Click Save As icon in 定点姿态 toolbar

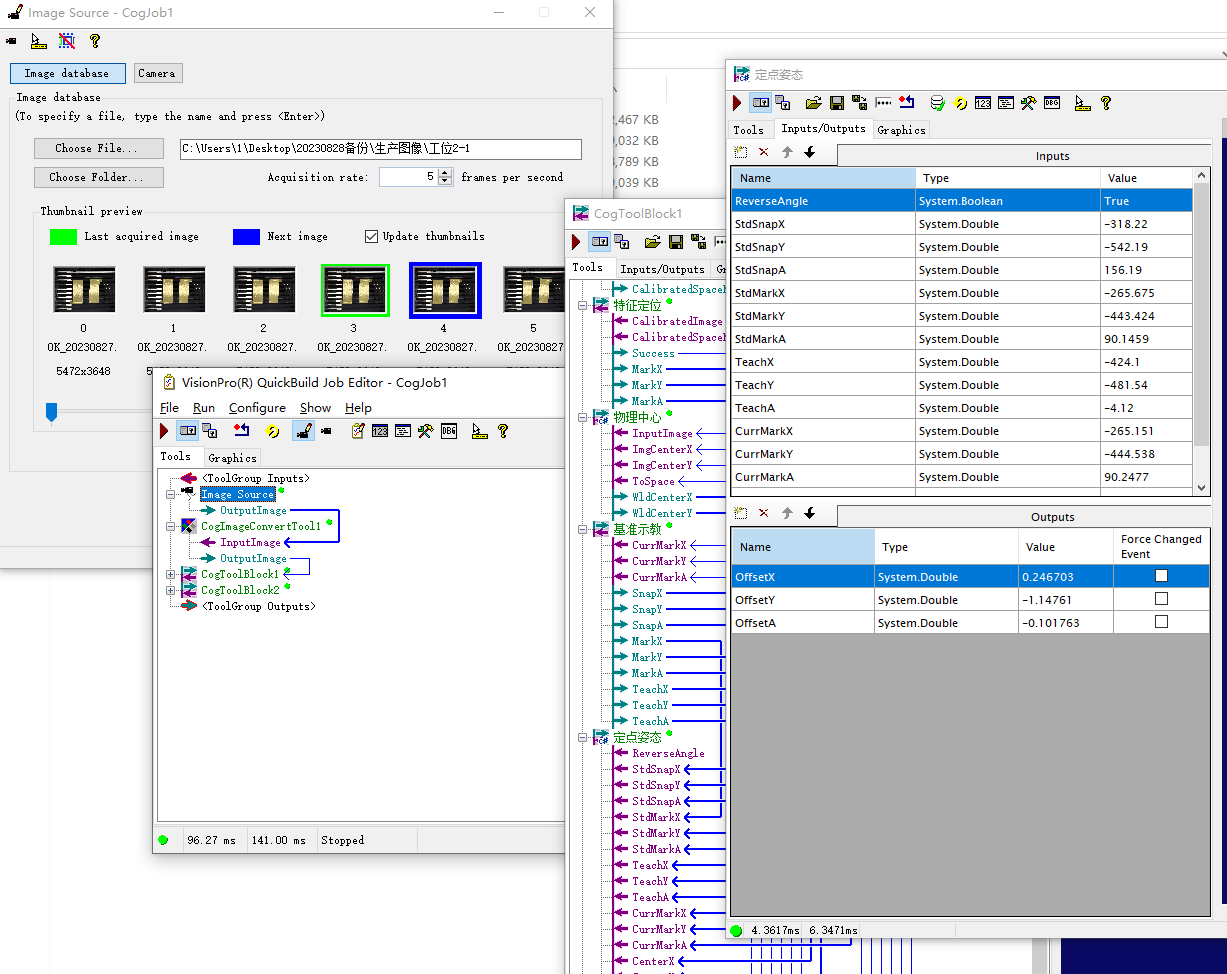(x=859, y=103)
